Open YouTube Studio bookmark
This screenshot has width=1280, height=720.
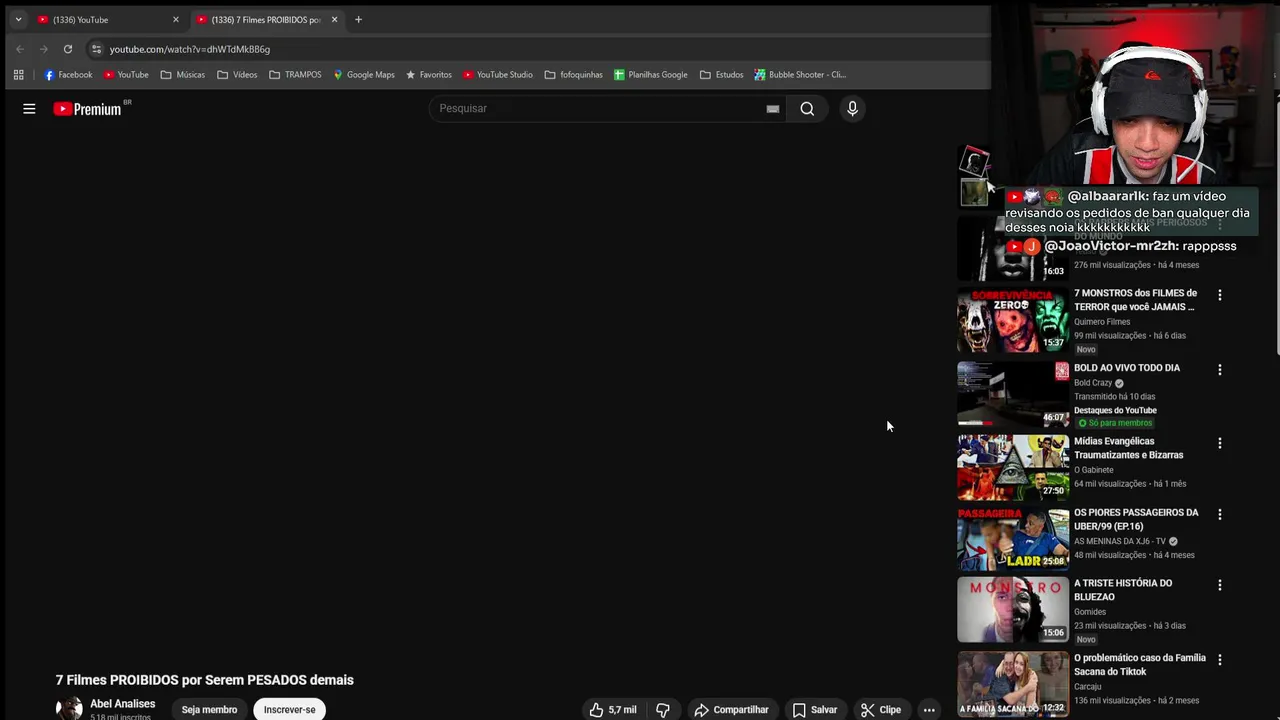click(x=498, y=75)
